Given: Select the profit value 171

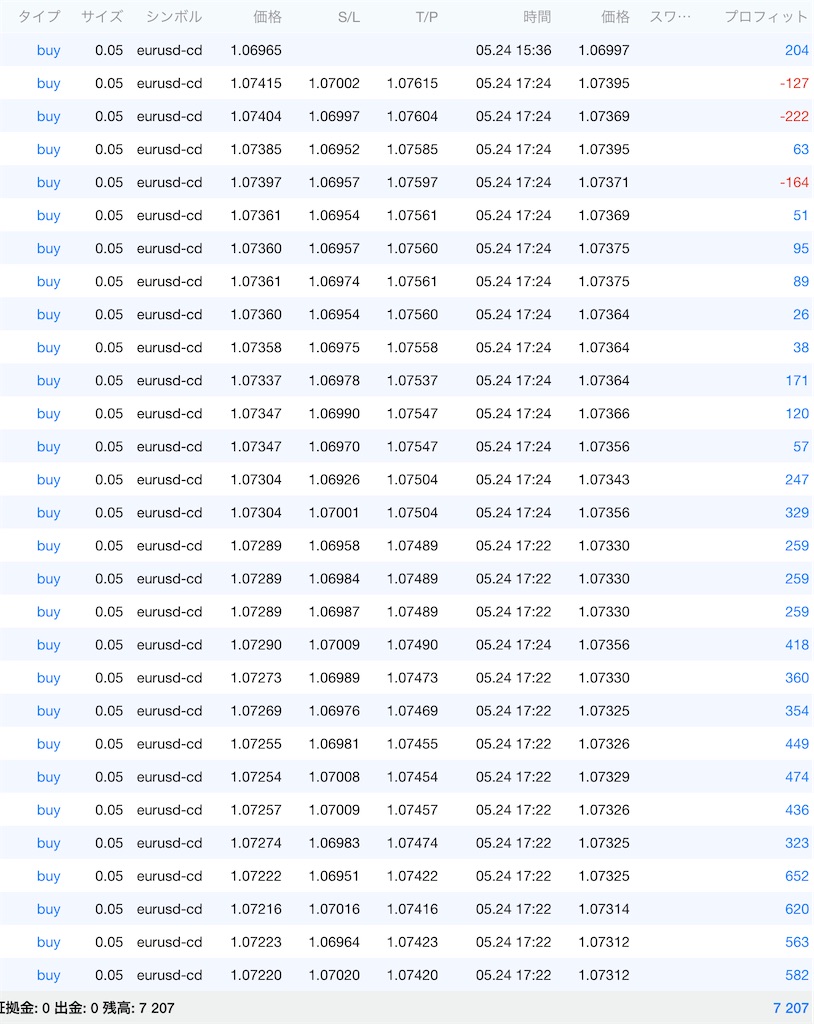Looking at the screenshot, I should click(797, 381).
